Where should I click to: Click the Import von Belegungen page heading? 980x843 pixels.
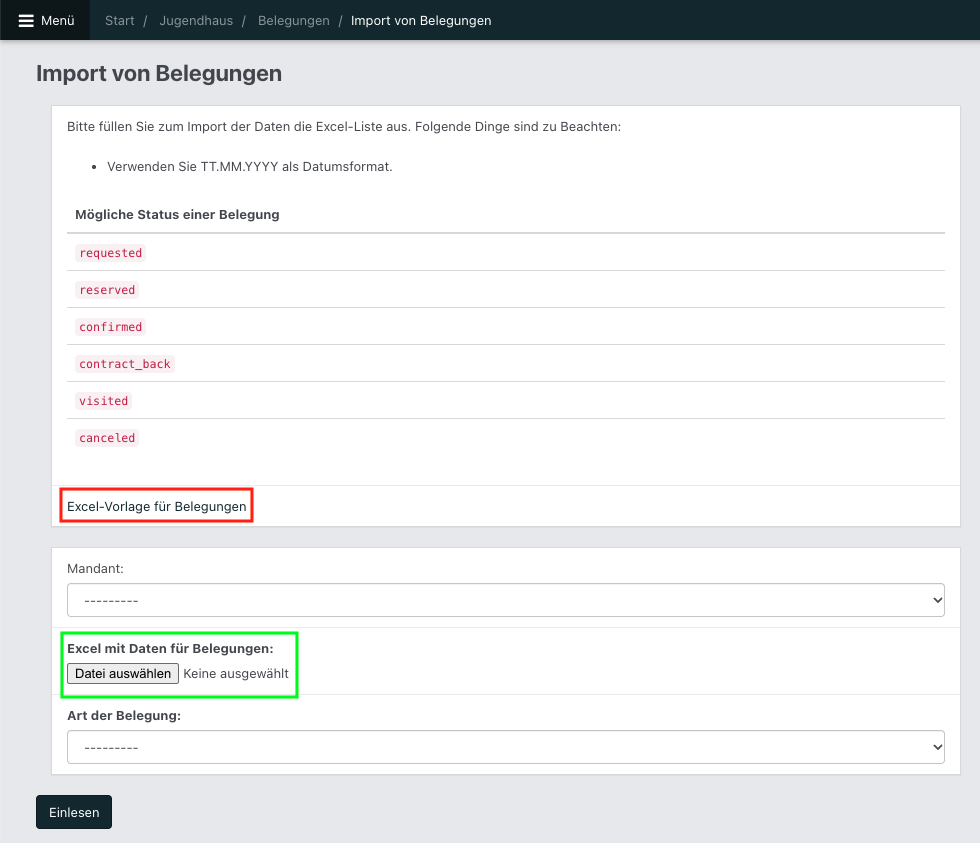(x=159, y=73)
